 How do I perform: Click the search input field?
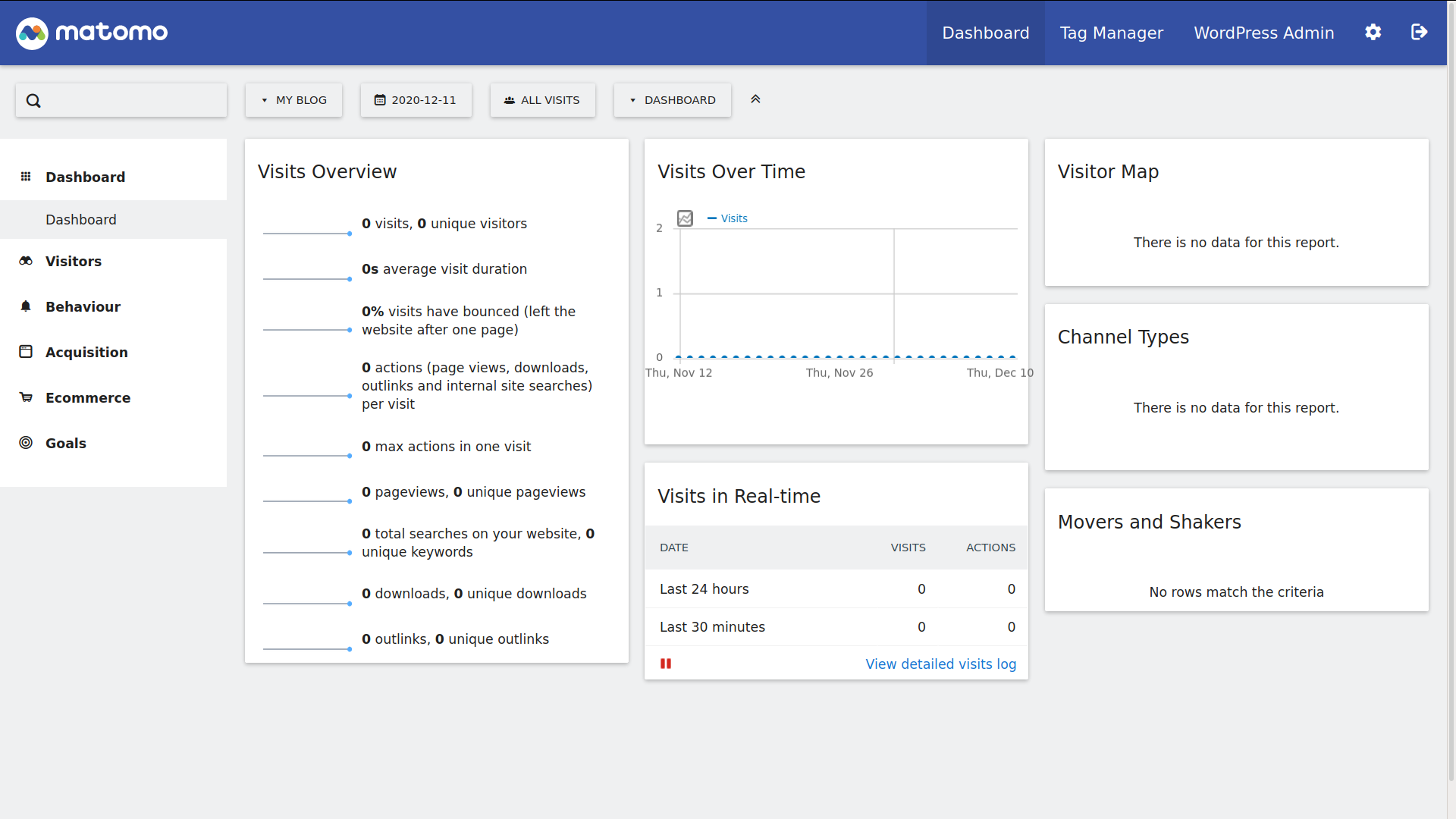[x=129, y=100]
